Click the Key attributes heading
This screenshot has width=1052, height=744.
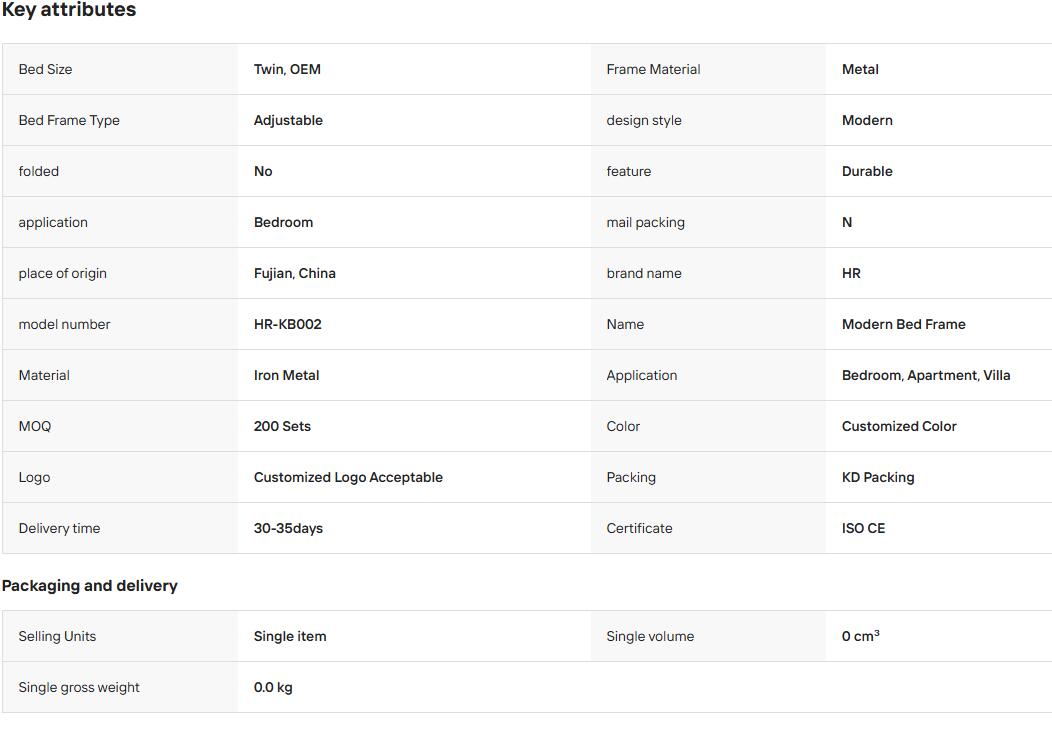[x=68, y=9]
